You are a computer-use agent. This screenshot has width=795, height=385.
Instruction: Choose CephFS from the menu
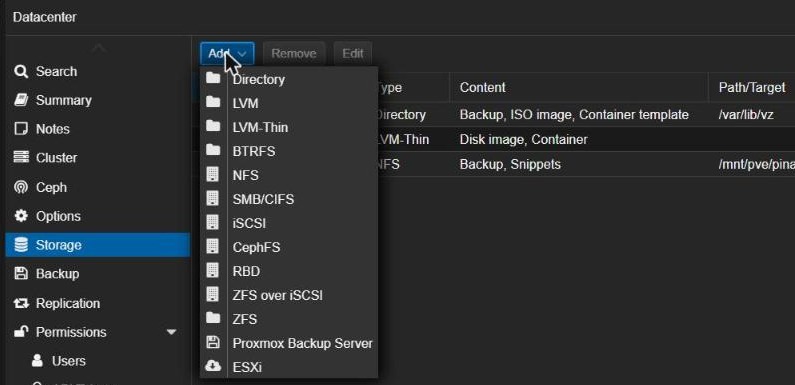pos(289,247)
